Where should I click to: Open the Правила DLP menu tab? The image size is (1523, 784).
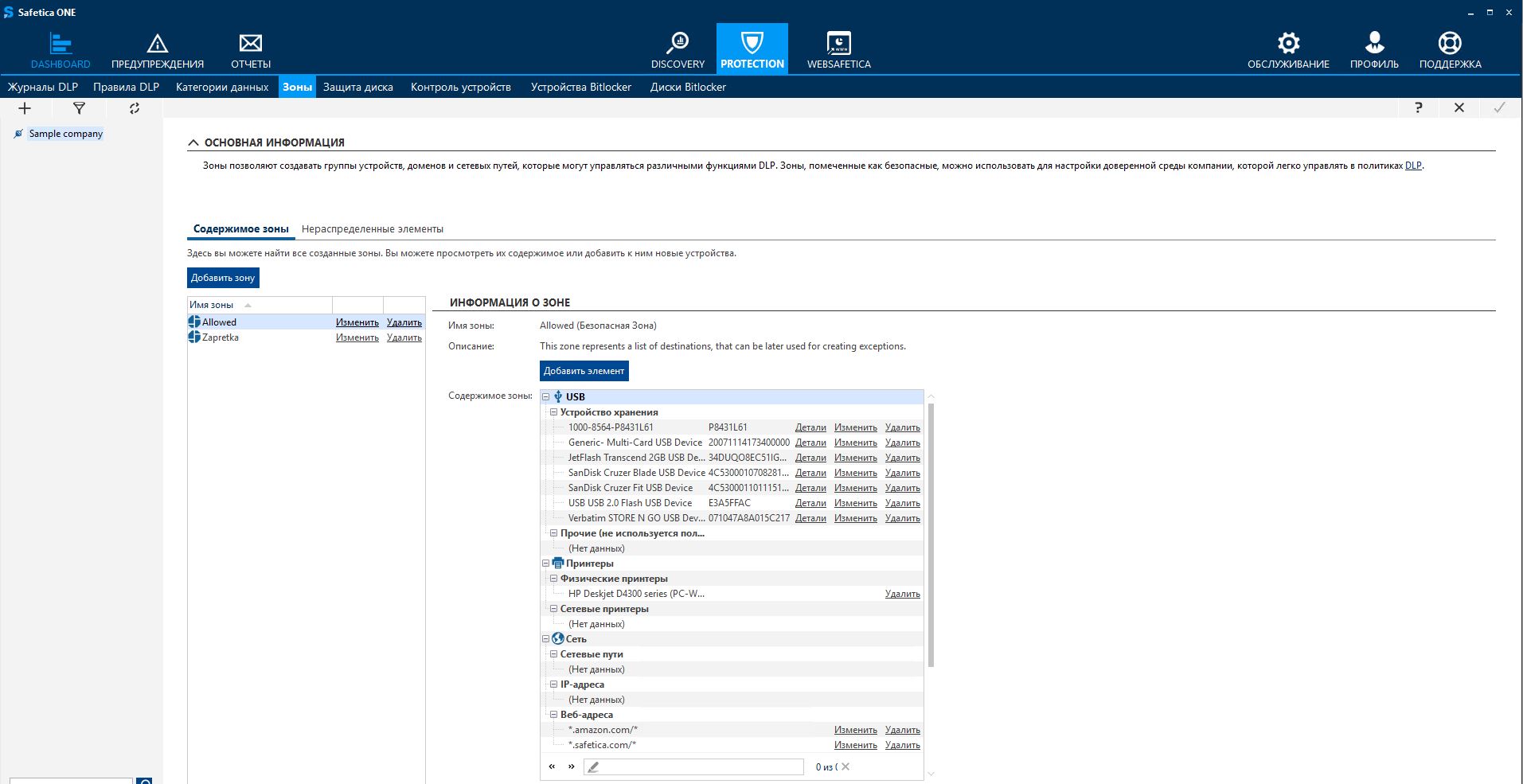126,87
